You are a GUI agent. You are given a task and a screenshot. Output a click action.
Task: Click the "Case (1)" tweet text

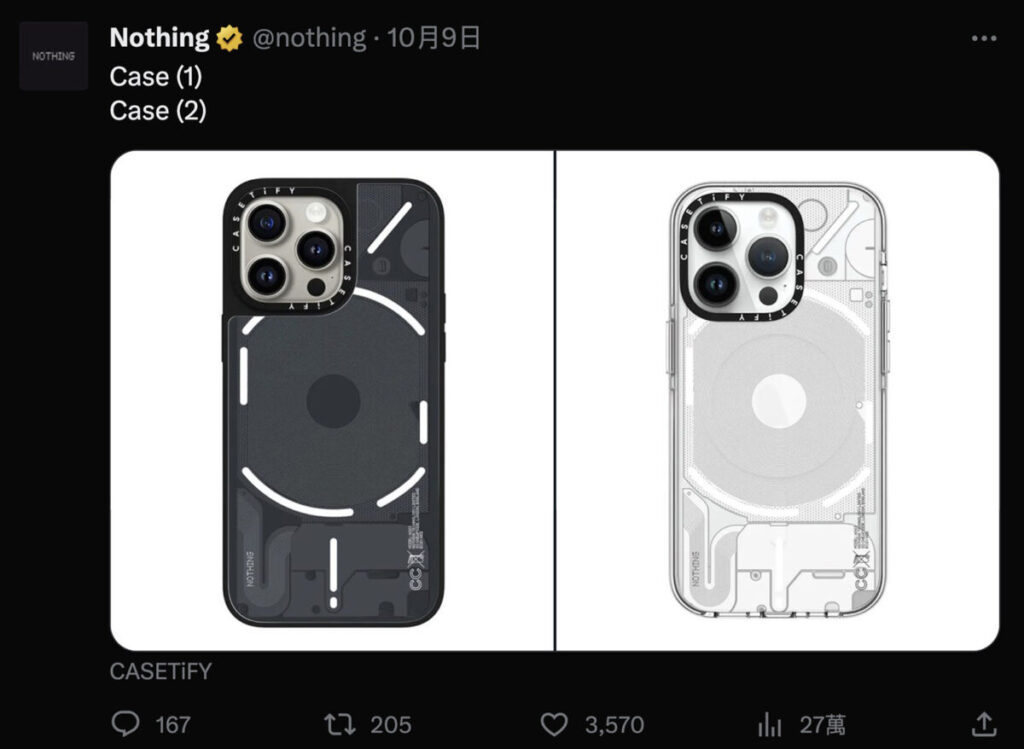155,76
